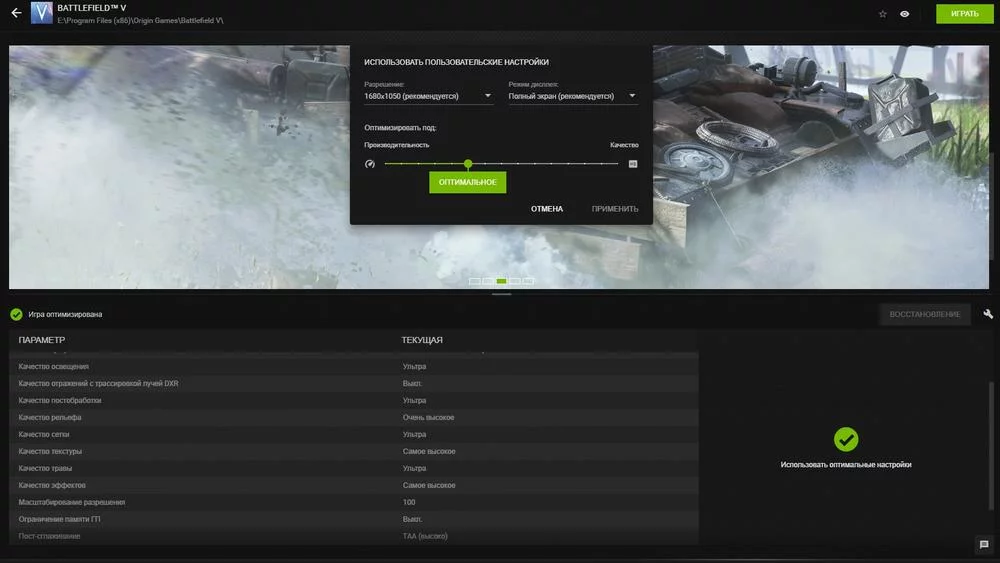Click the performance-quality slider handle
Image resolution: width=1000 pixels, height=563 pixels.
468,164
